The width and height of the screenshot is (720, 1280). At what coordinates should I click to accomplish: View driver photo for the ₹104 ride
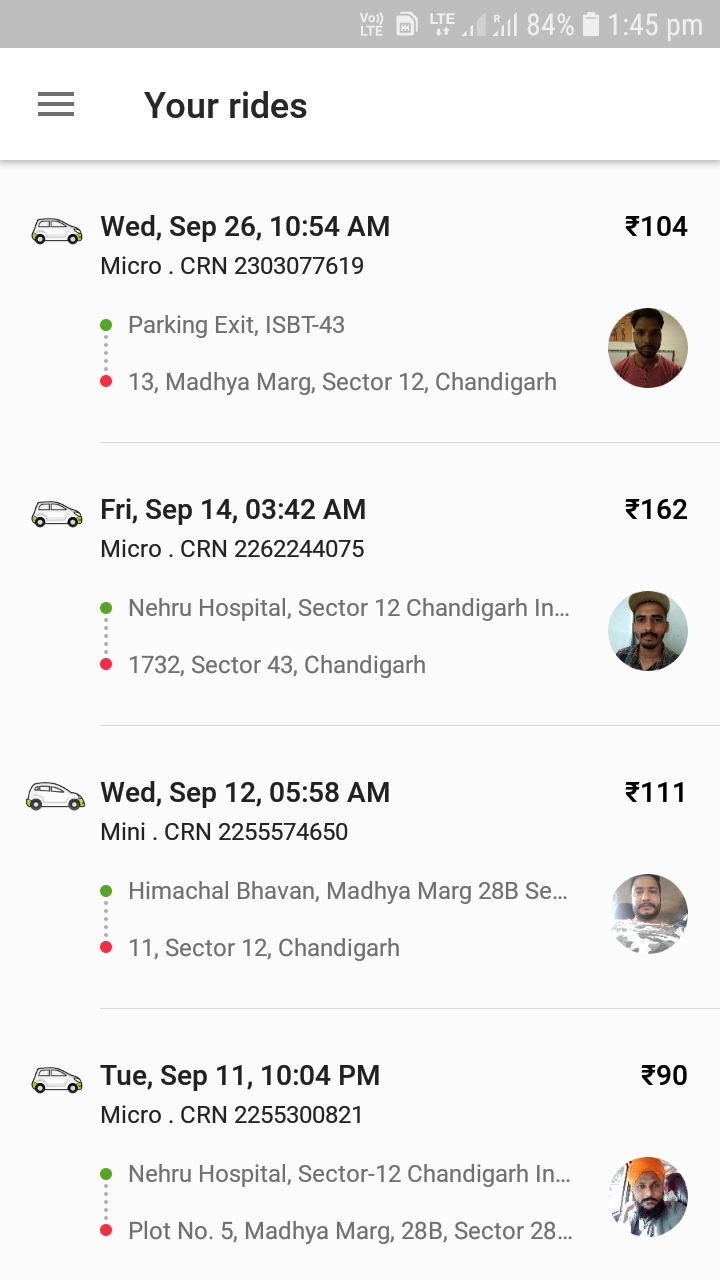(x=647, y=348)
